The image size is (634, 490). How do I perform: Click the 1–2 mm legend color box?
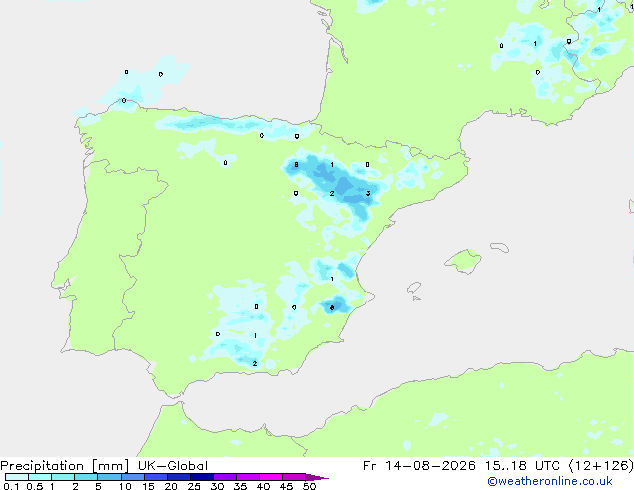[x=63, y=477]
